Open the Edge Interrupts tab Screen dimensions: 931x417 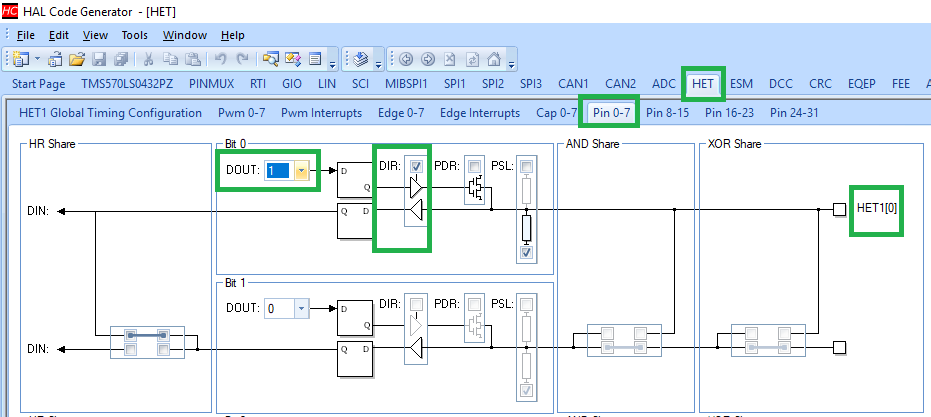pos(480,113)
